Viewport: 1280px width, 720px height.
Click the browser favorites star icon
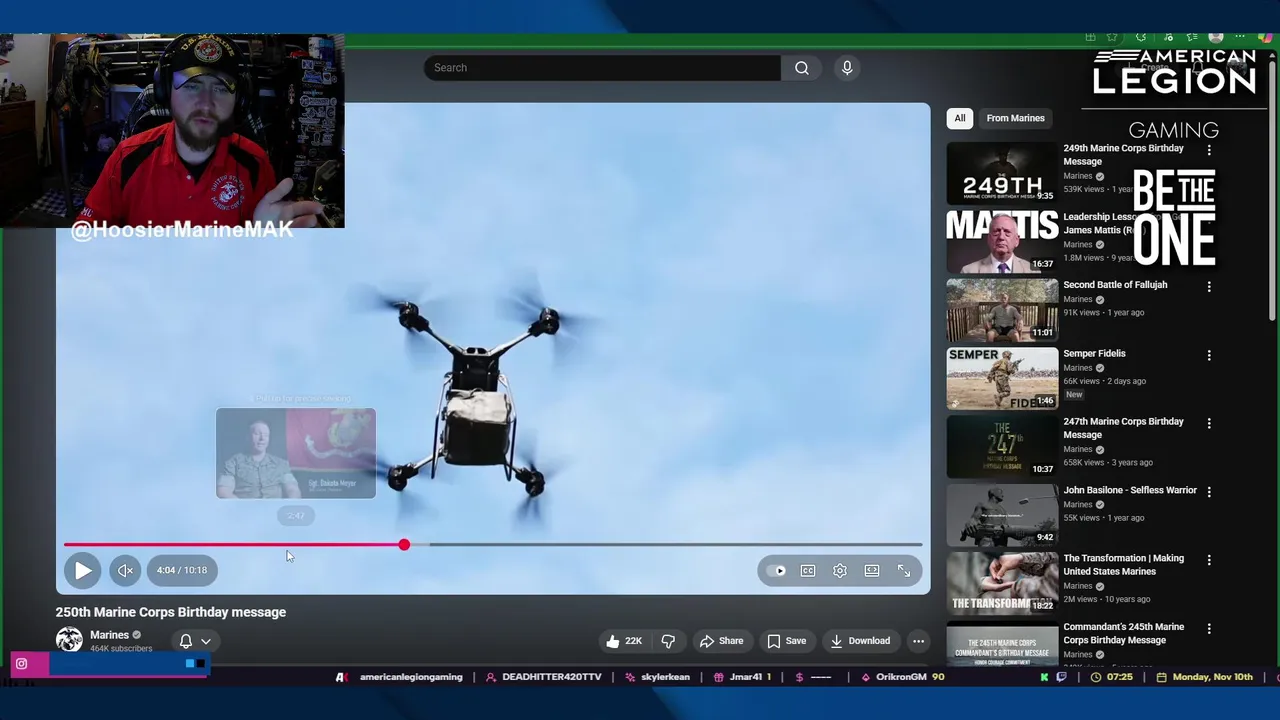pos(1112,38)
